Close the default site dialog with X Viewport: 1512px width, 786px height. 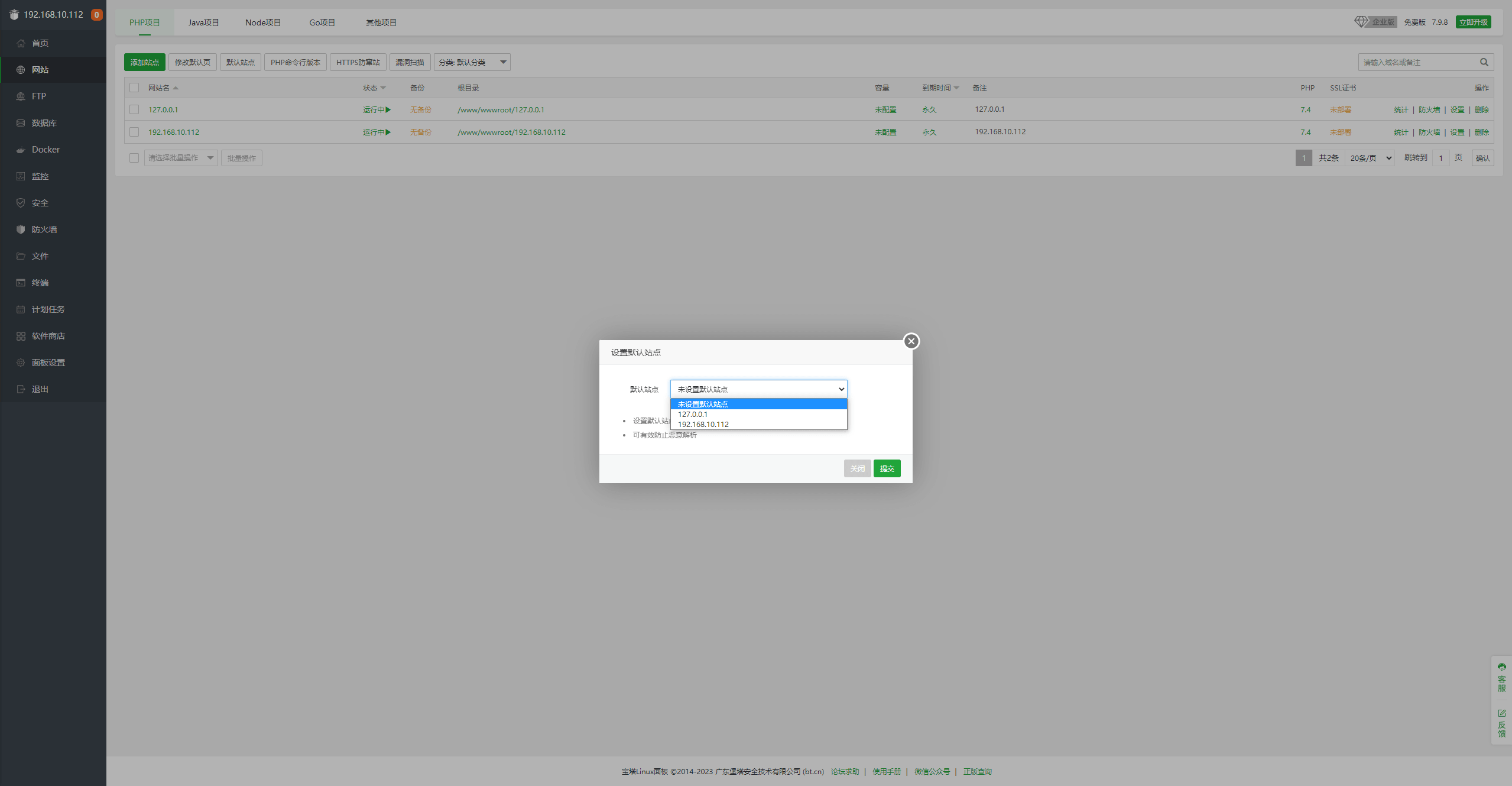coord(911,341)
